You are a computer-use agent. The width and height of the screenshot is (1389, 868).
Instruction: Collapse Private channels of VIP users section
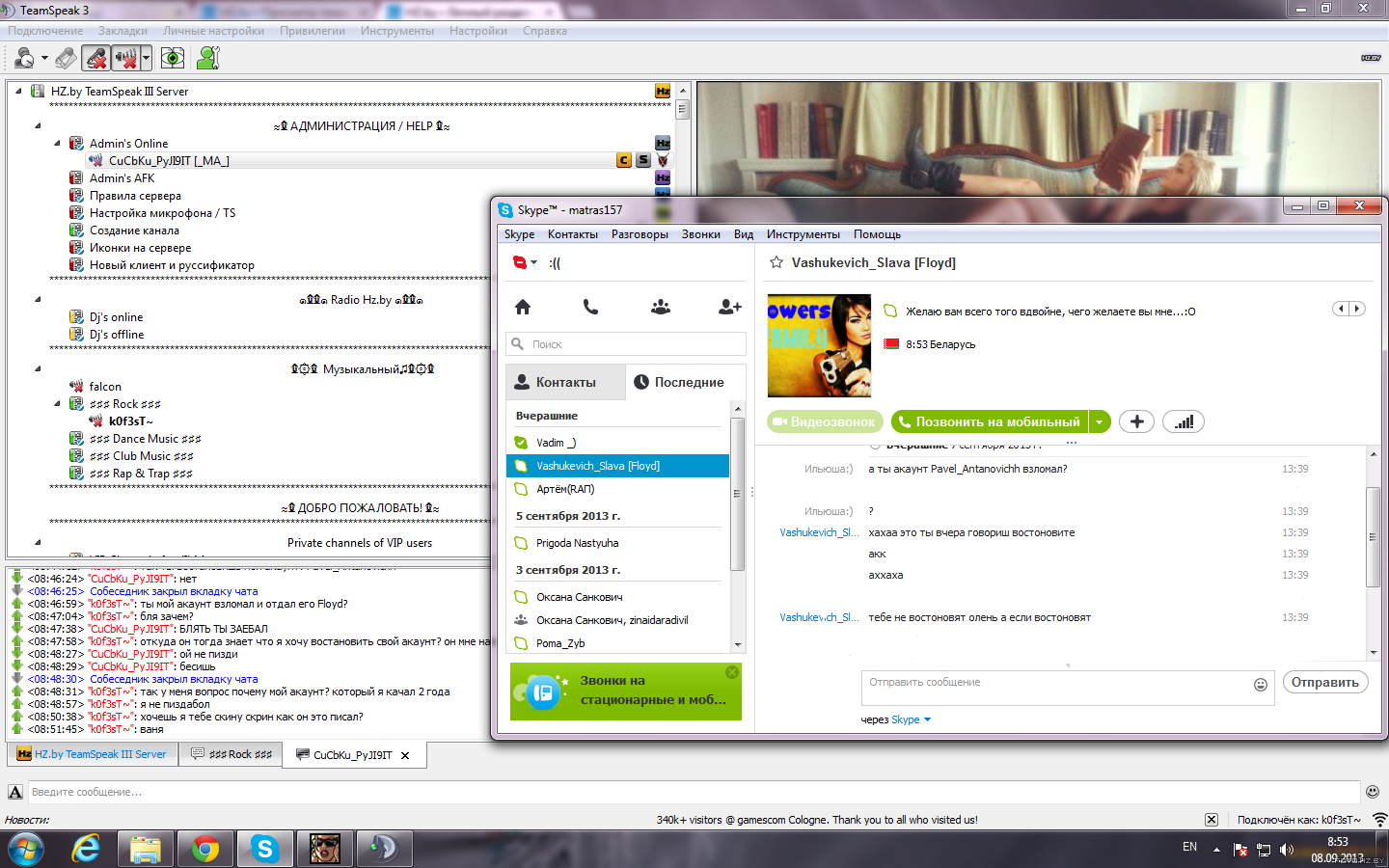coord(38,542)
